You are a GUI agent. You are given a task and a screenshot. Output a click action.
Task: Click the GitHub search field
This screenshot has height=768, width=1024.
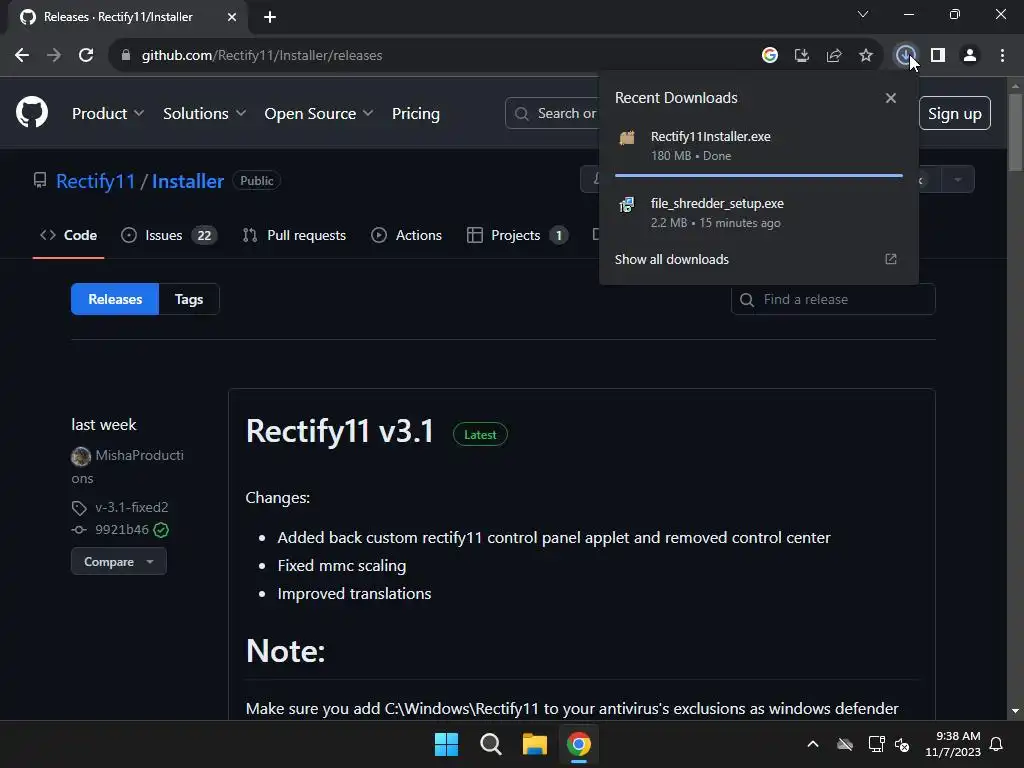tap(552, 114)
